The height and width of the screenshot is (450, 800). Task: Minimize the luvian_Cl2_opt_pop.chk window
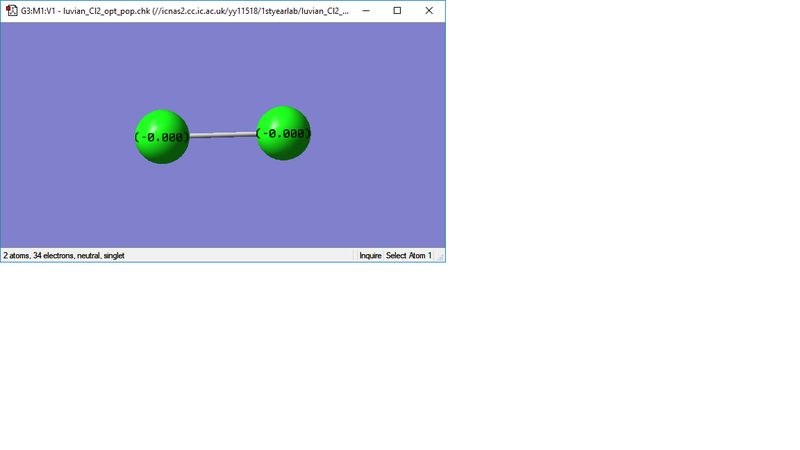pos(366,11)
